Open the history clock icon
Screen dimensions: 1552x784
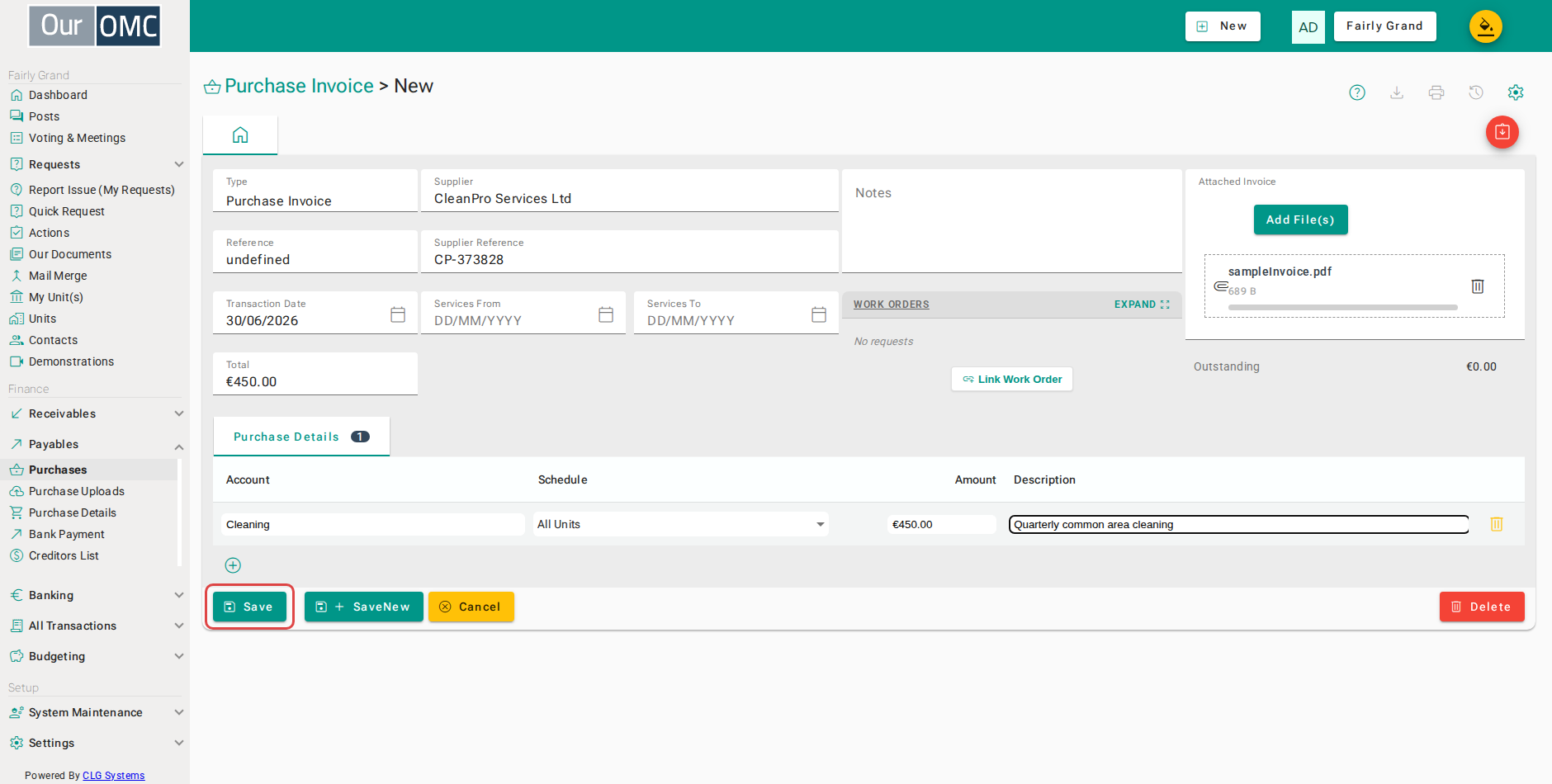pyautogui.click(x=1476, y=92)
